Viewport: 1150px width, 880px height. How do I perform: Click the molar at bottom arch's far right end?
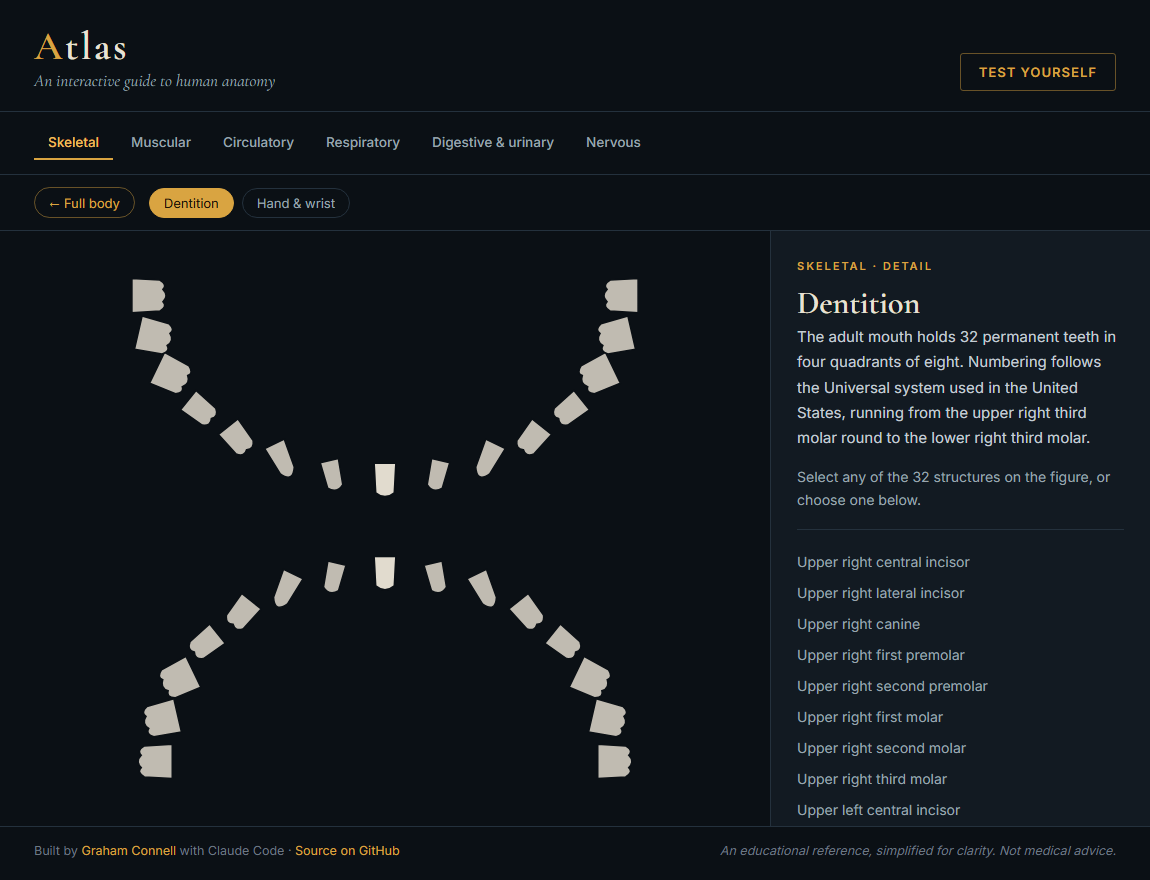point(615,761)
